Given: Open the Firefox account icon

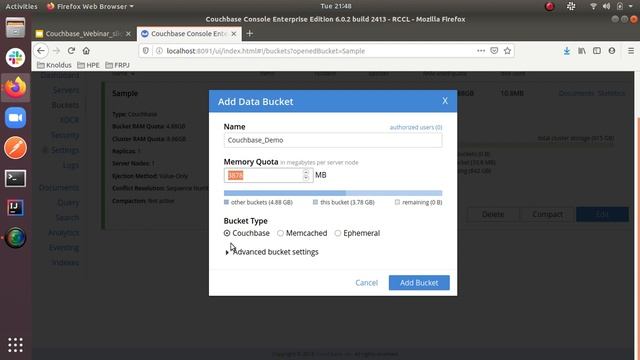Looking at the screenshot, I should (611, 51).
